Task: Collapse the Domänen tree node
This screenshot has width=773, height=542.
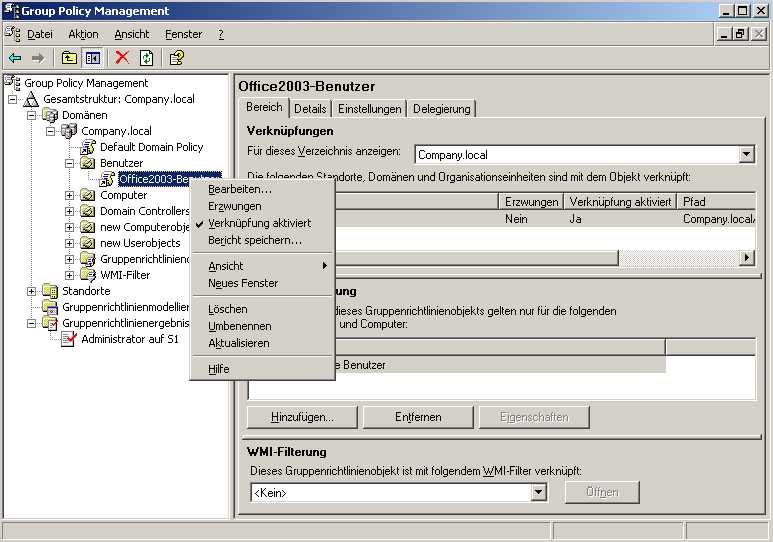Action: point(32,115)
